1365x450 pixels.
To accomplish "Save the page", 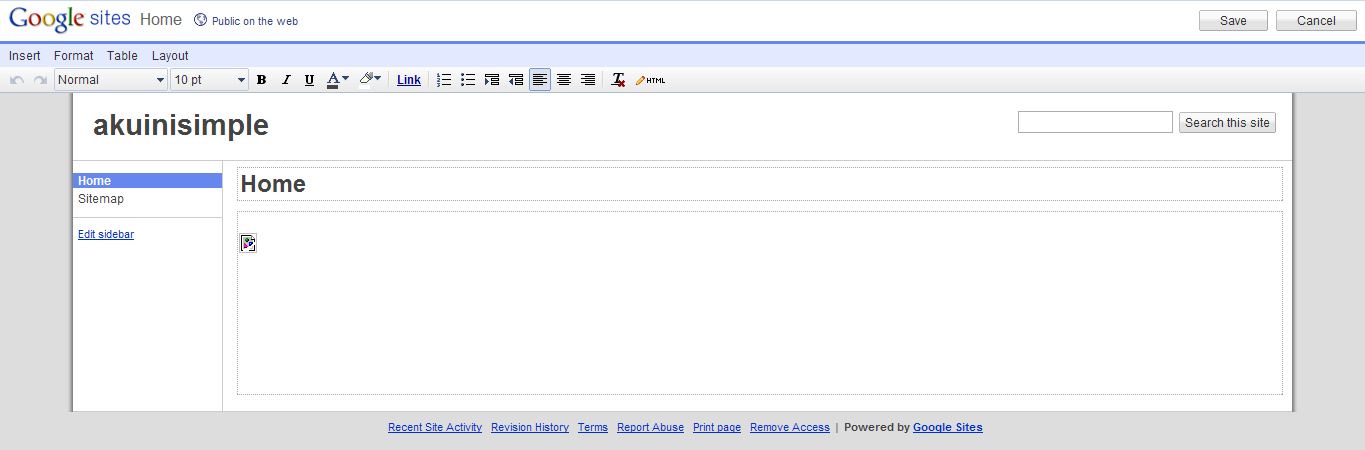I will pos(1233,21).
